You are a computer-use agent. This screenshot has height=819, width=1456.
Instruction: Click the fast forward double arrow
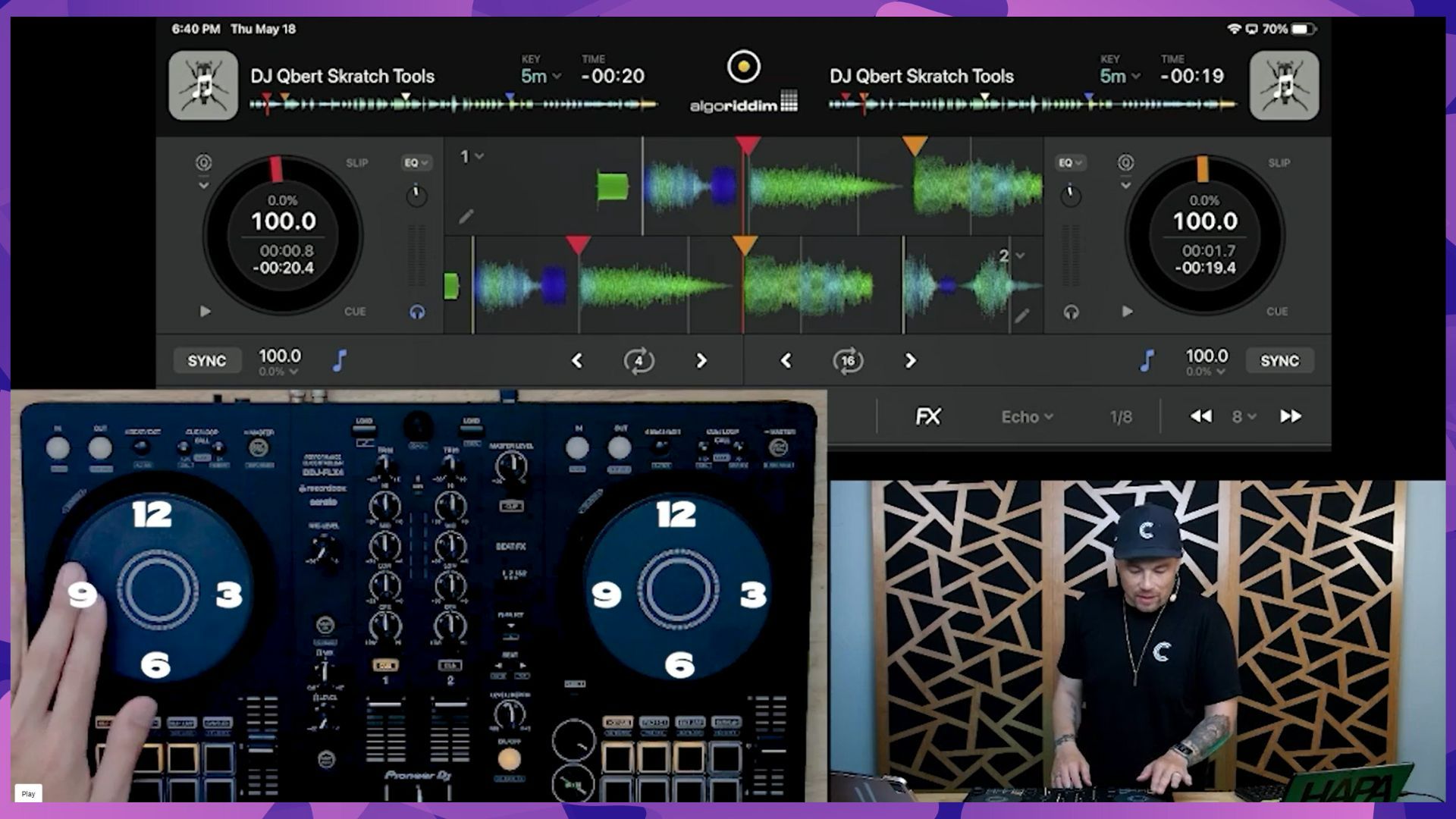pyautogui.click(x=1291, y=416)
